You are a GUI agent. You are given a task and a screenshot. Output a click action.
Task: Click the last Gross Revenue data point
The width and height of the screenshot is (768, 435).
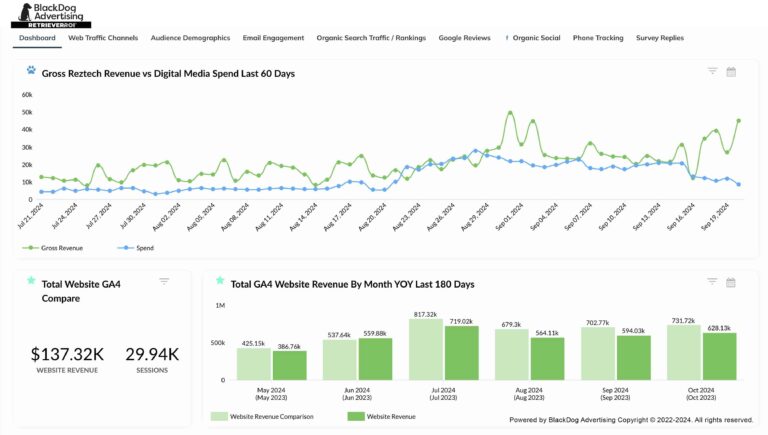(x=739, y=121)
